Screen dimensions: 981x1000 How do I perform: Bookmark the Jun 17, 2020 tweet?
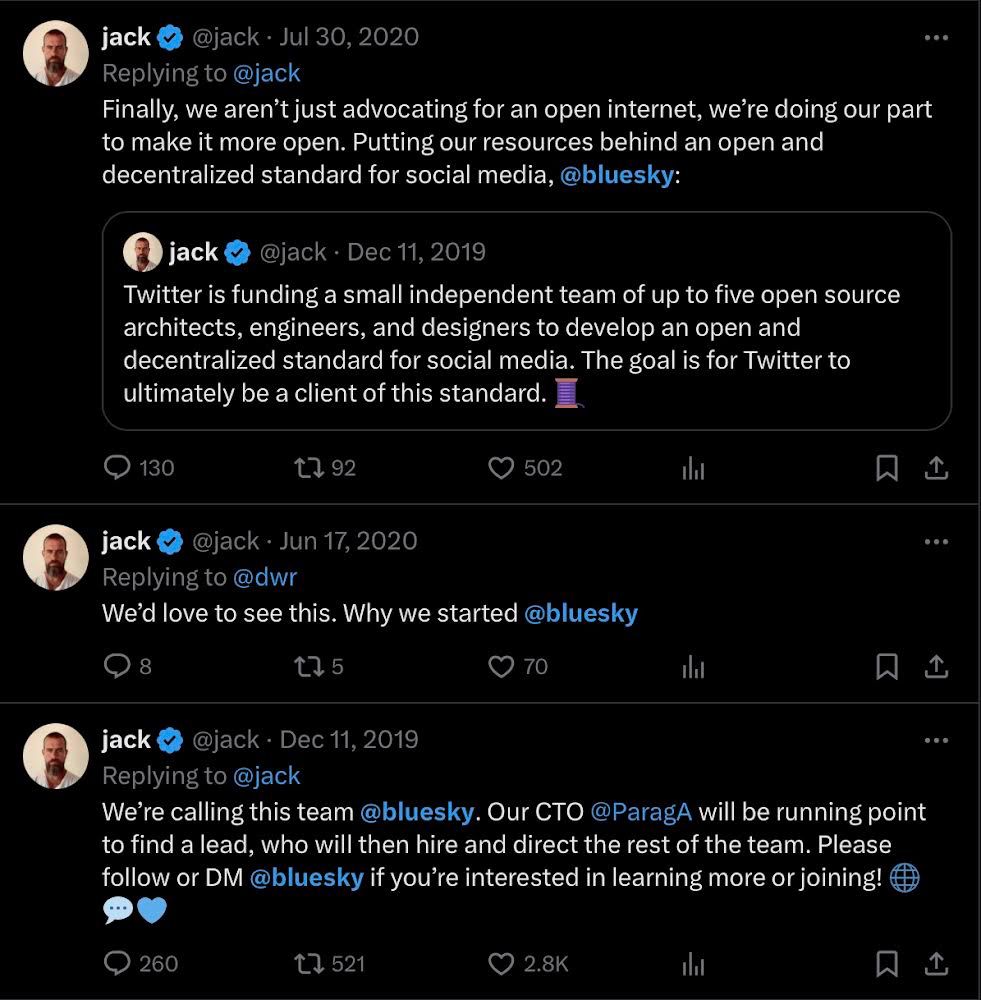886,666
